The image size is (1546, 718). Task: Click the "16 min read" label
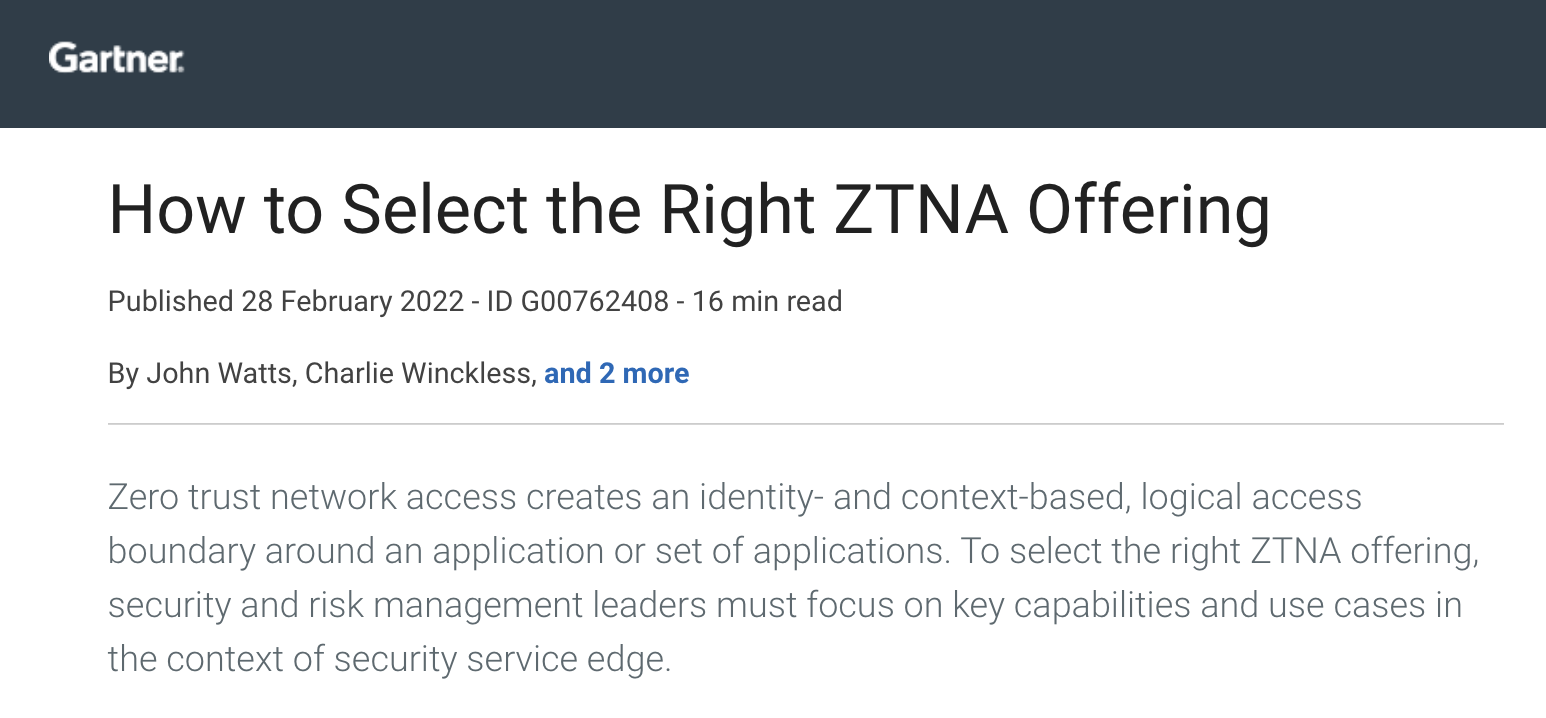click(x=767, y=301)
